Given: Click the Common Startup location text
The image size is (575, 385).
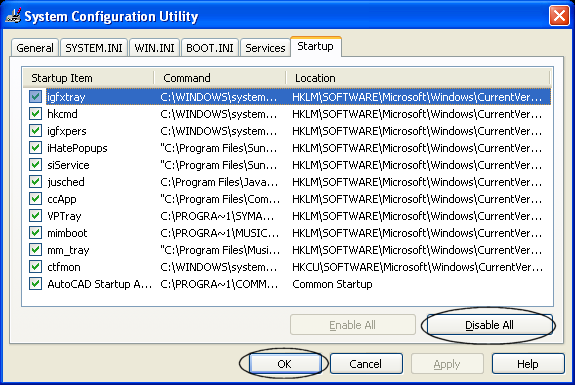Looking at the screenshot, I should click(332, 284).
